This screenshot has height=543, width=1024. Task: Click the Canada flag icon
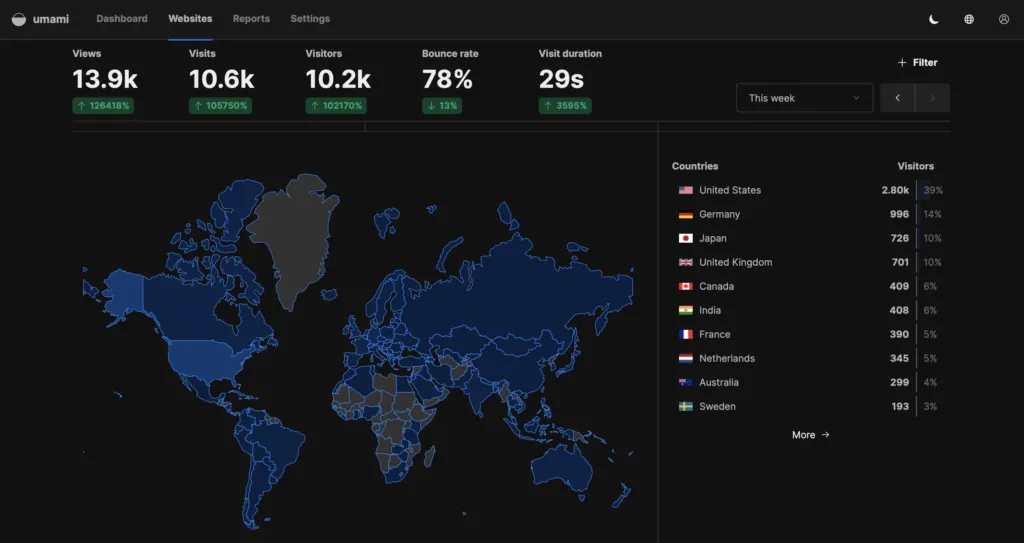click(685, 286)
